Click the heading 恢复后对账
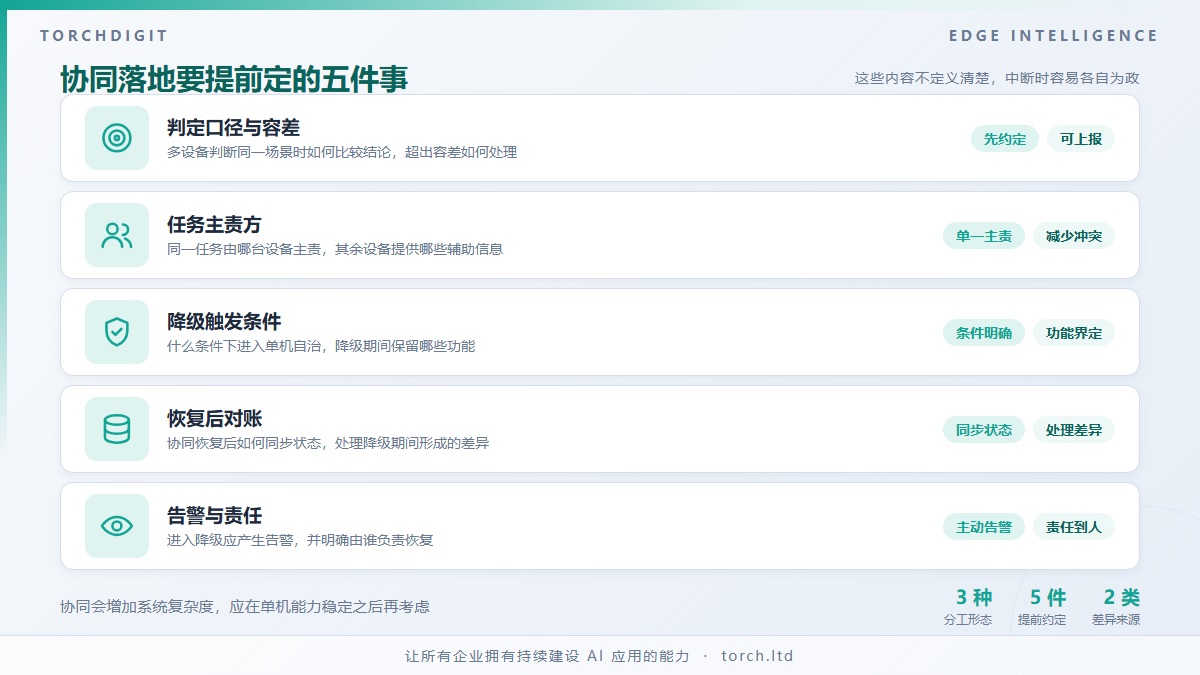Viewport: 1200px width, 675px height. 214,419
